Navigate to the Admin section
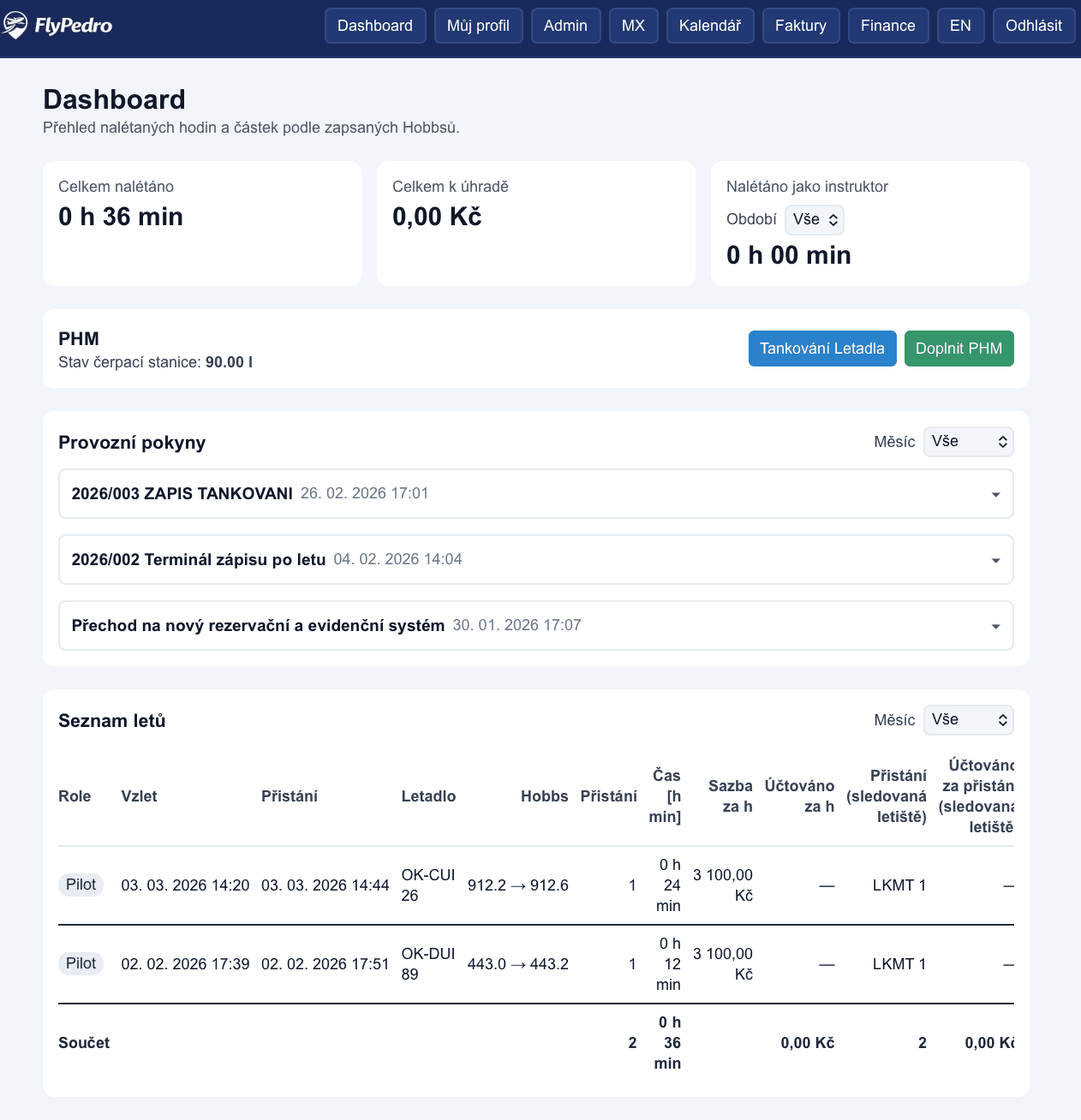Screen dimensions: 1081x1120 tap(565, 25)
